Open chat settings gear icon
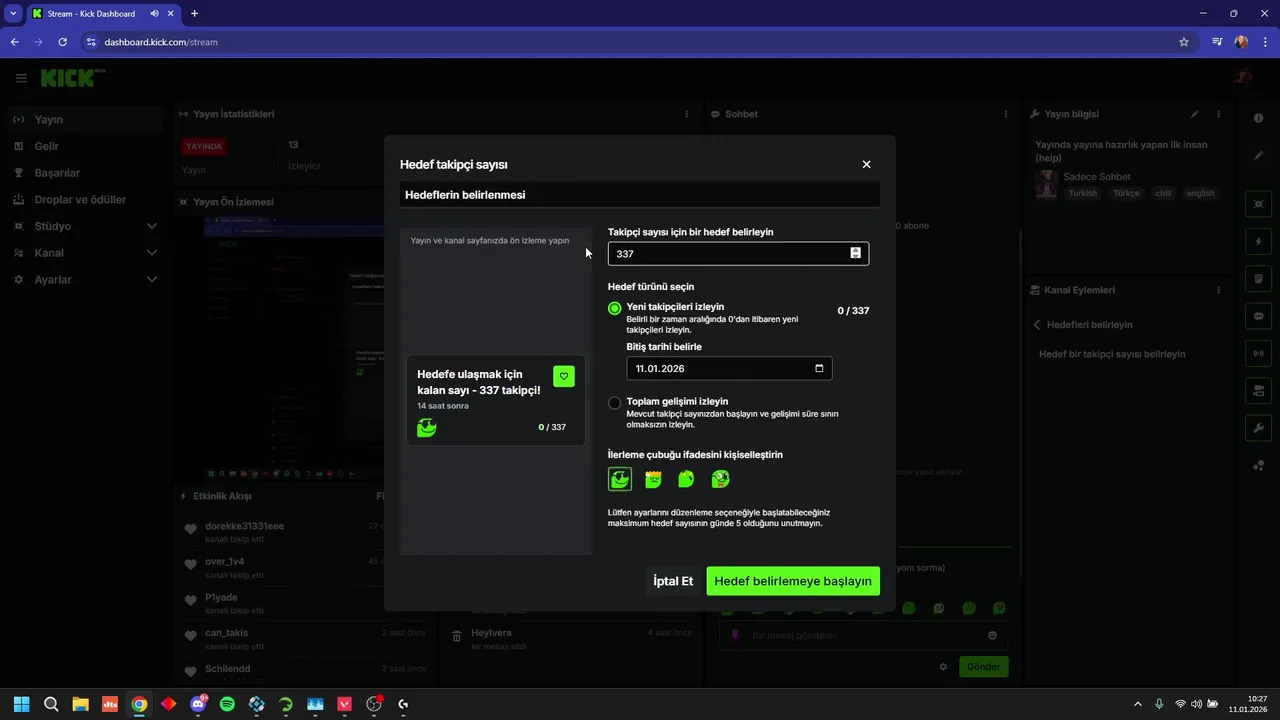Viewport: 1280px width, 720px height. point(943,667)
